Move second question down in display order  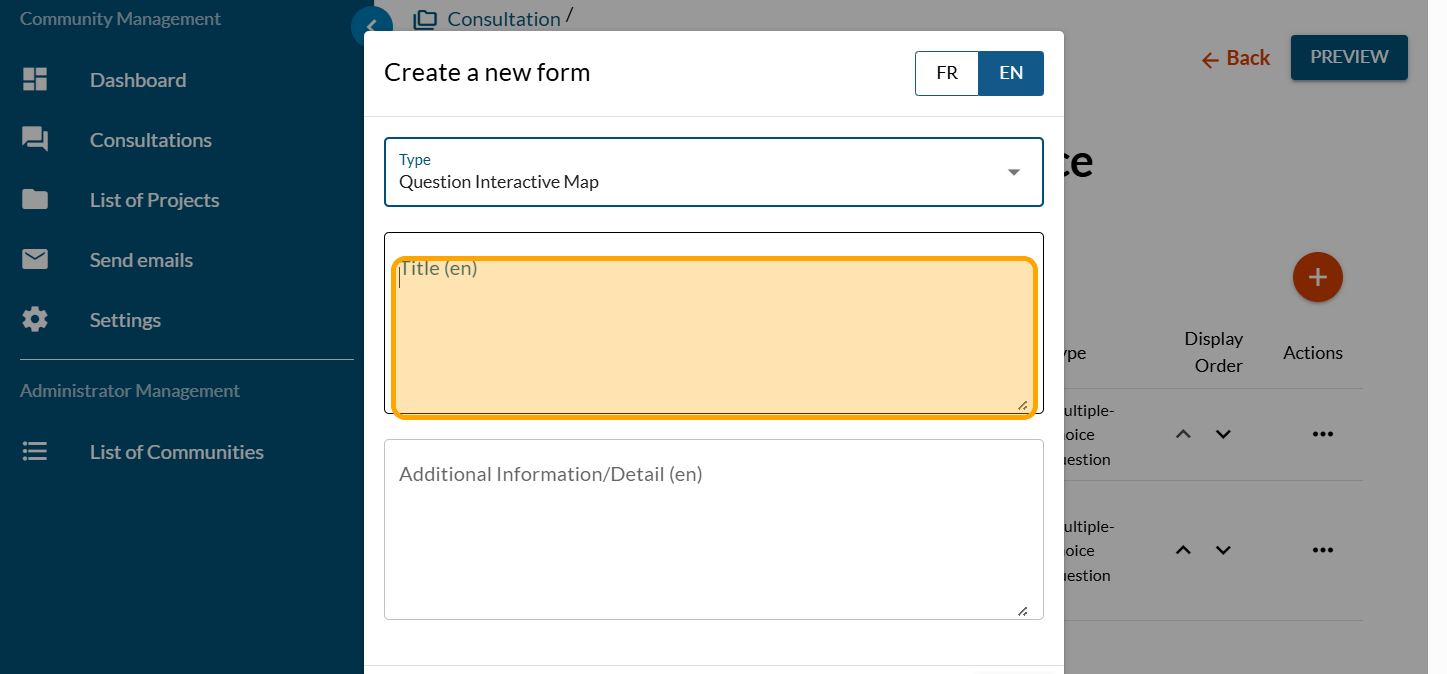click(1222, 550)
